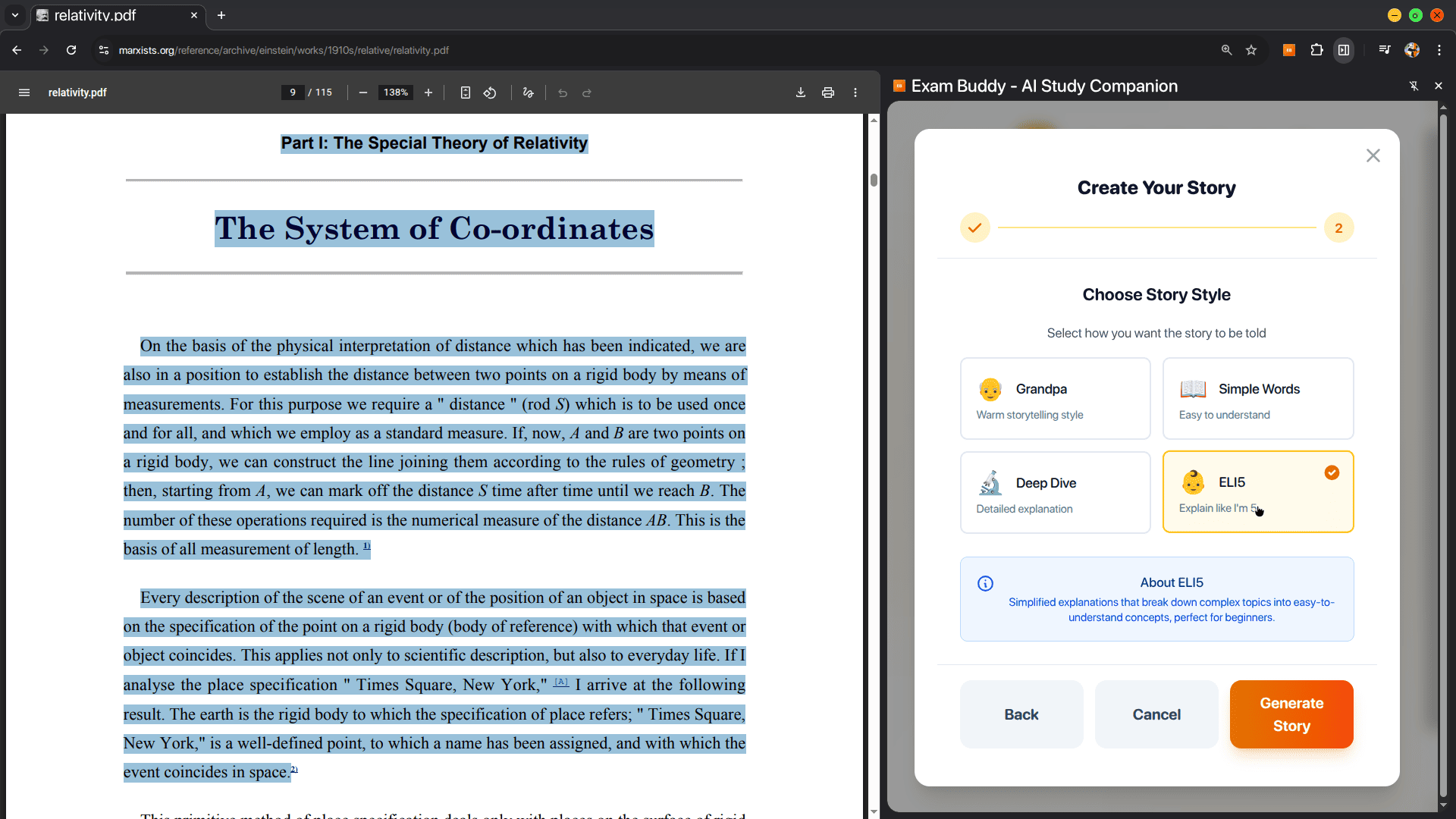Rotate the PDF page counterclockwise

[x=490, y=93]
